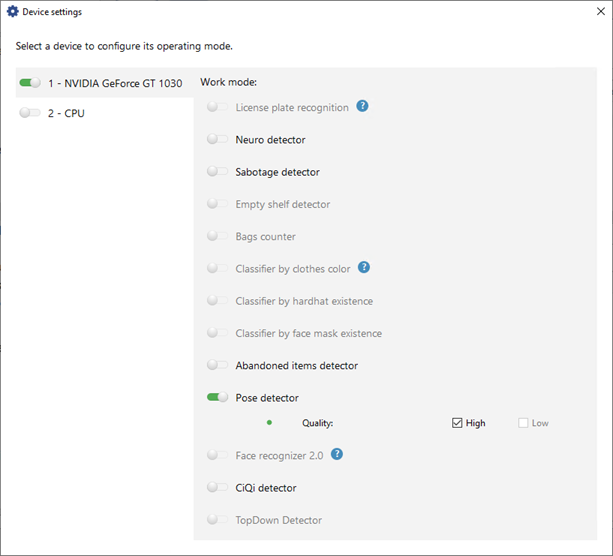Turn on the Neuro detector switch
Viewport: 613px width, 556px height.
coord(217,140)
